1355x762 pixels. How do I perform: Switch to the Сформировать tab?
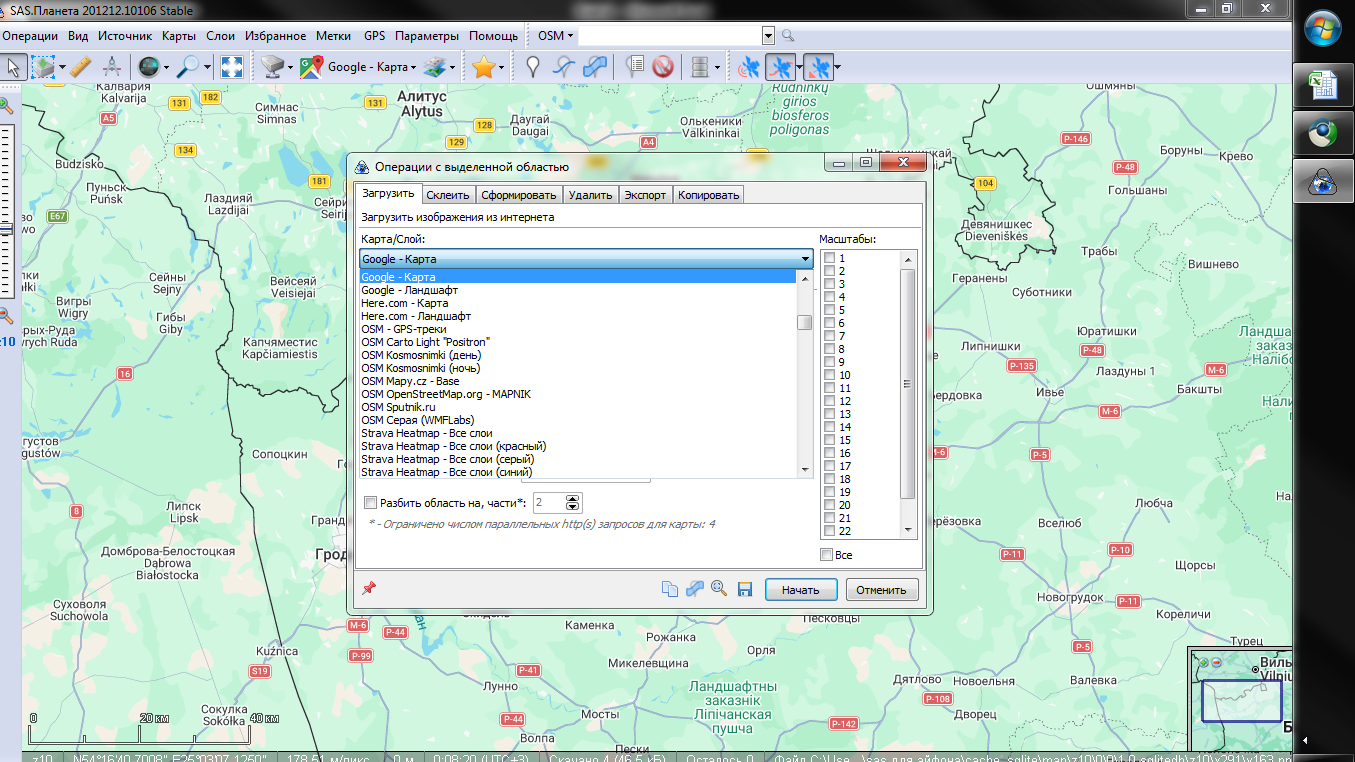pos(518,195)
